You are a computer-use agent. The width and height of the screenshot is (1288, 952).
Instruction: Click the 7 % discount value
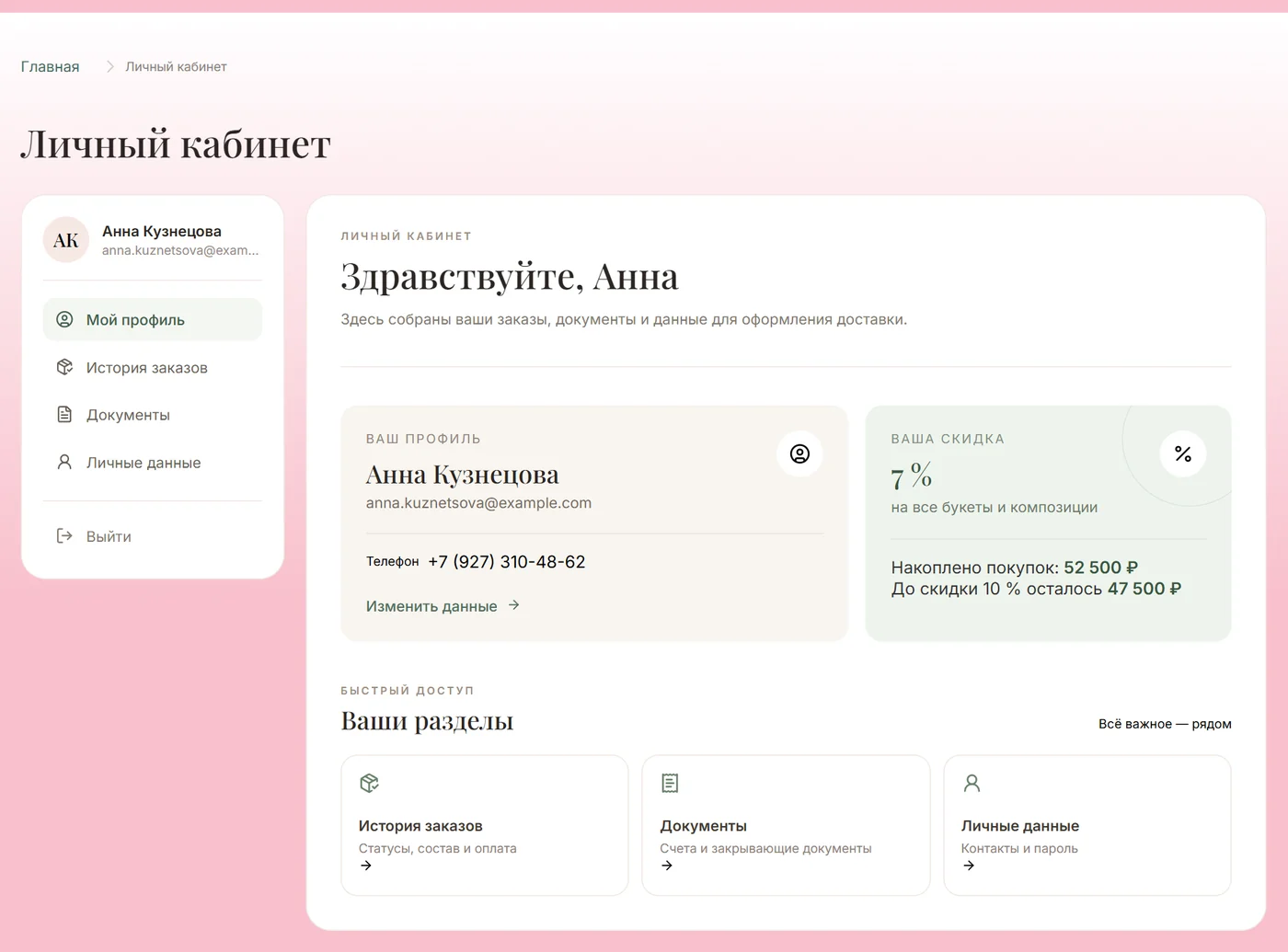pos(912,476)
